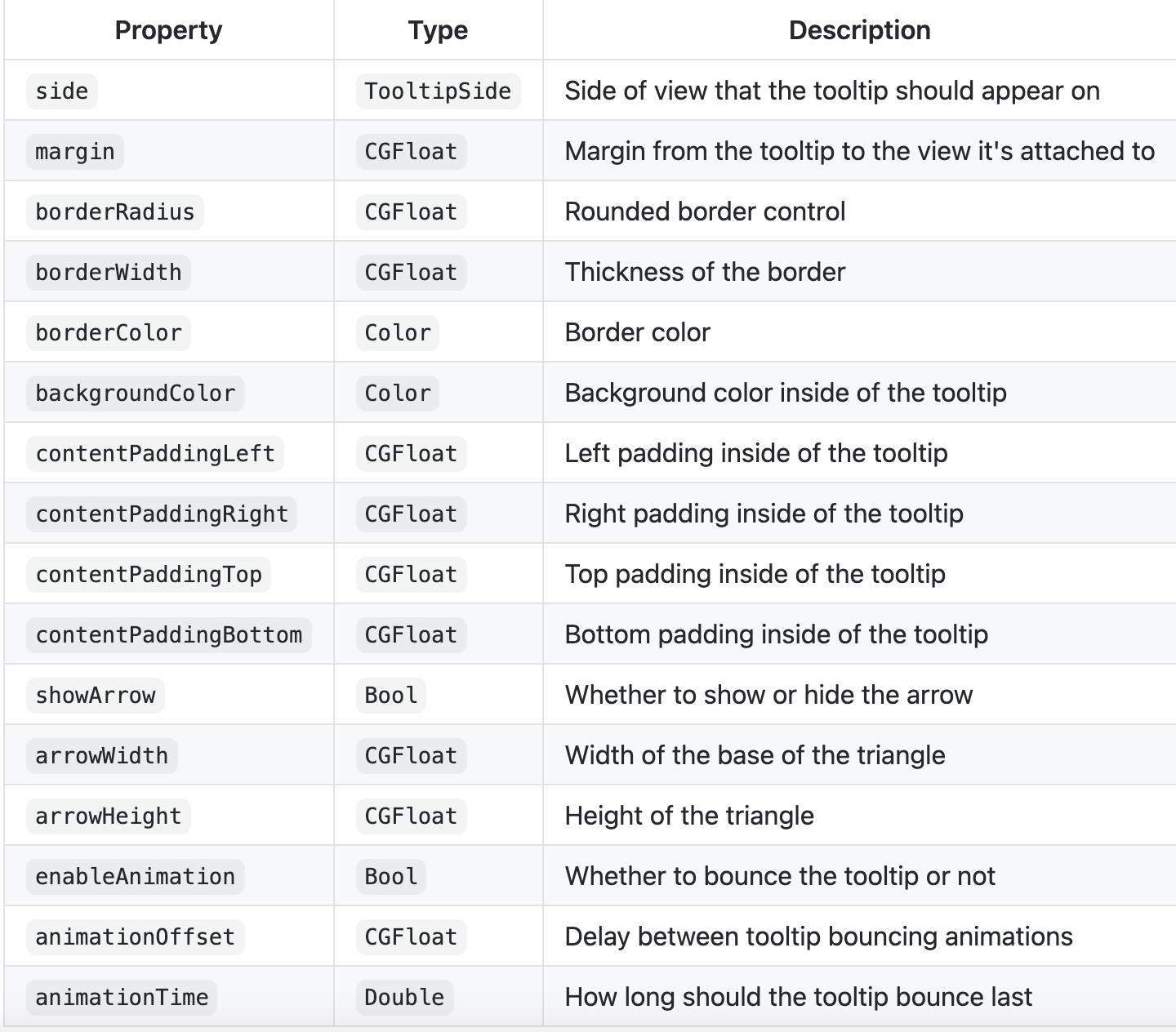Click the animationOffset property label
This screenshot has height=1032, width=1176.
point(136,936)
